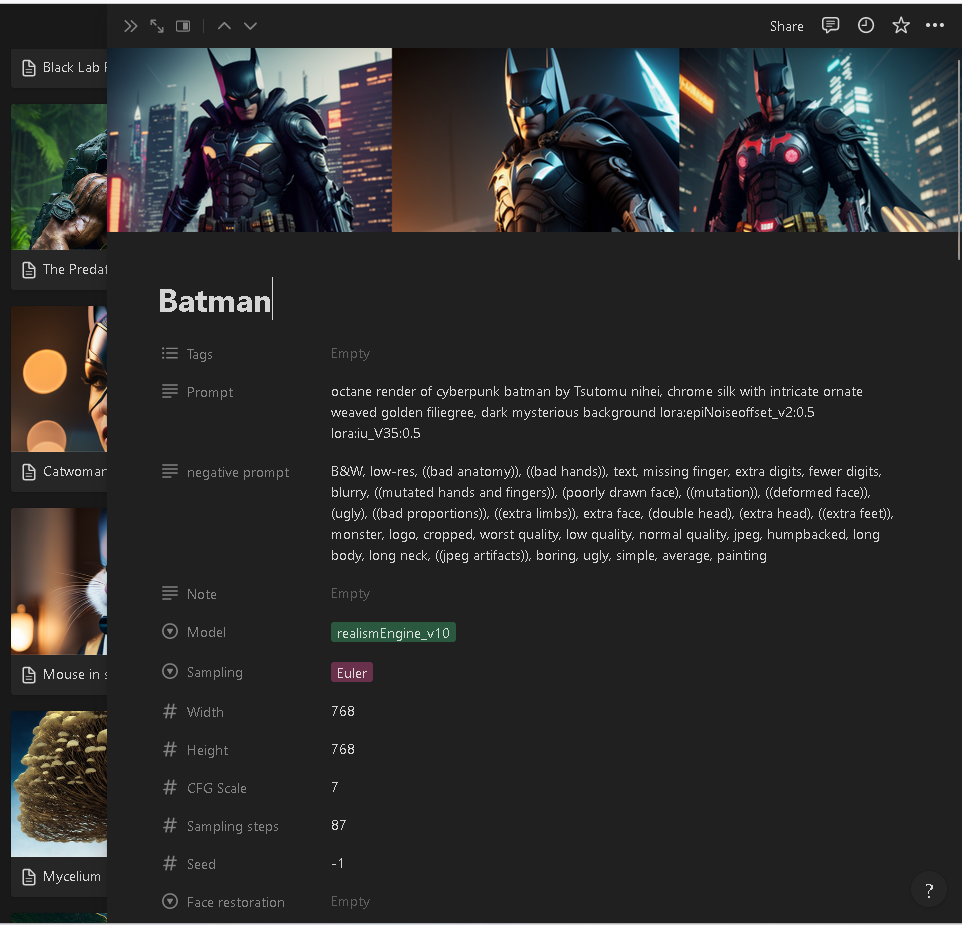Open the Model property label
This screenshot has height=925, width=962.
click(x=206, y=632)
